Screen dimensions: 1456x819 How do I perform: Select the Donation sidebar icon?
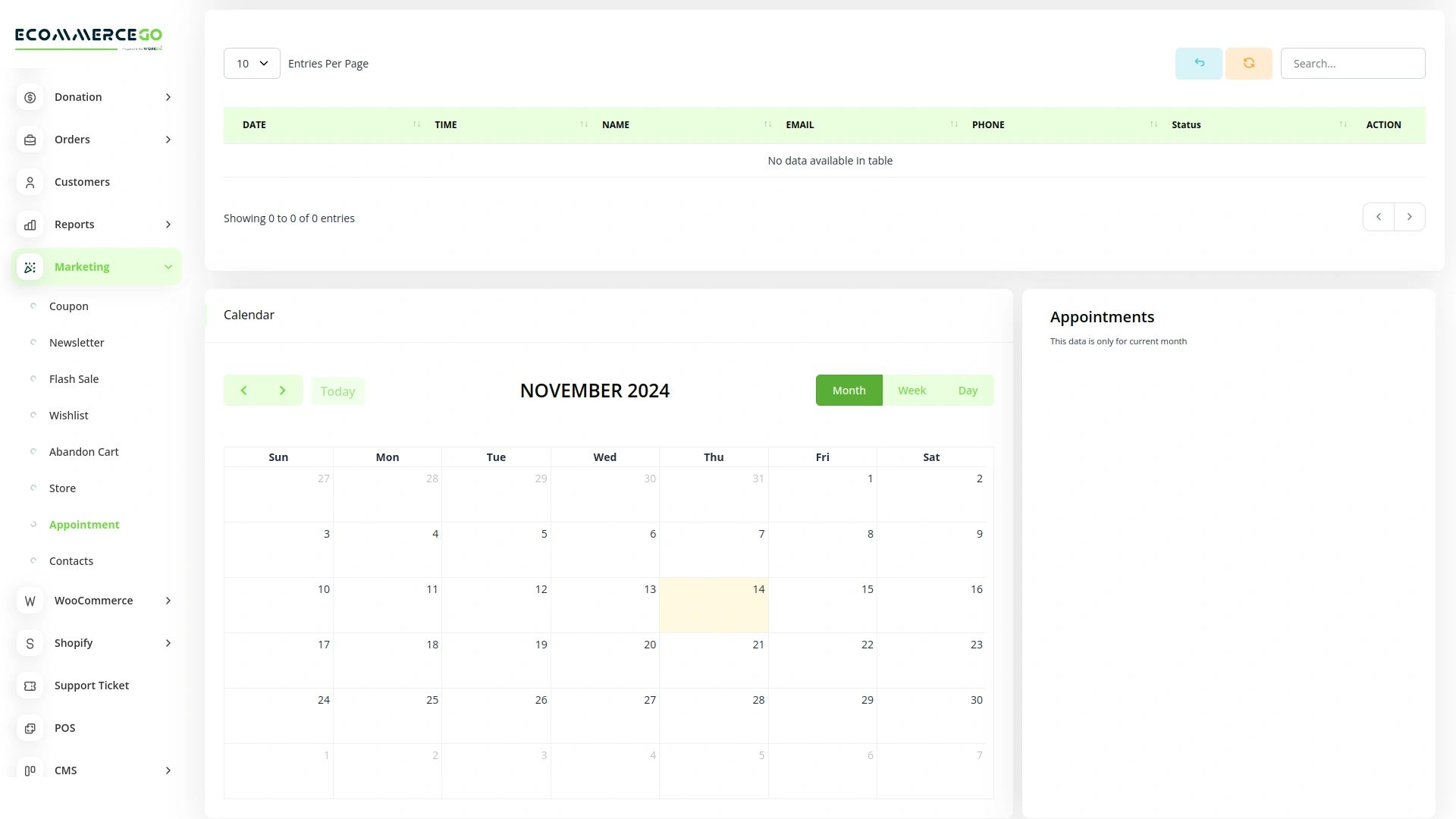(30, 97)
